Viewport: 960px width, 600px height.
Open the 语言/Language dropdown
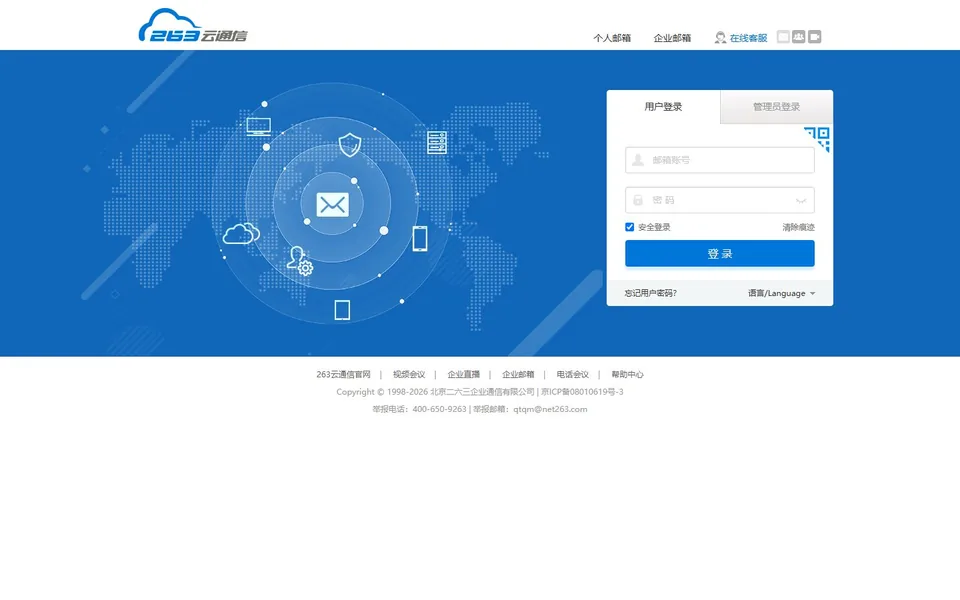(x=781, y=293)
